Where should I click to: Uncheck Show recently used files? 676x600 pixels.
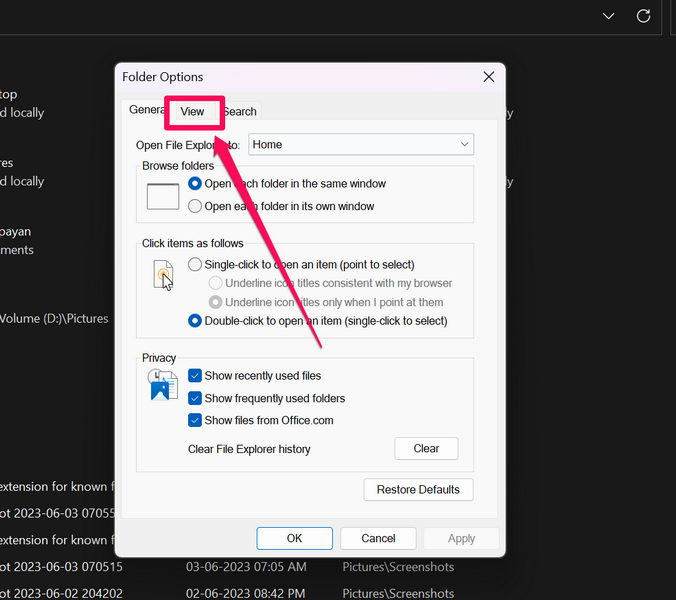click(x=196, y=376)
